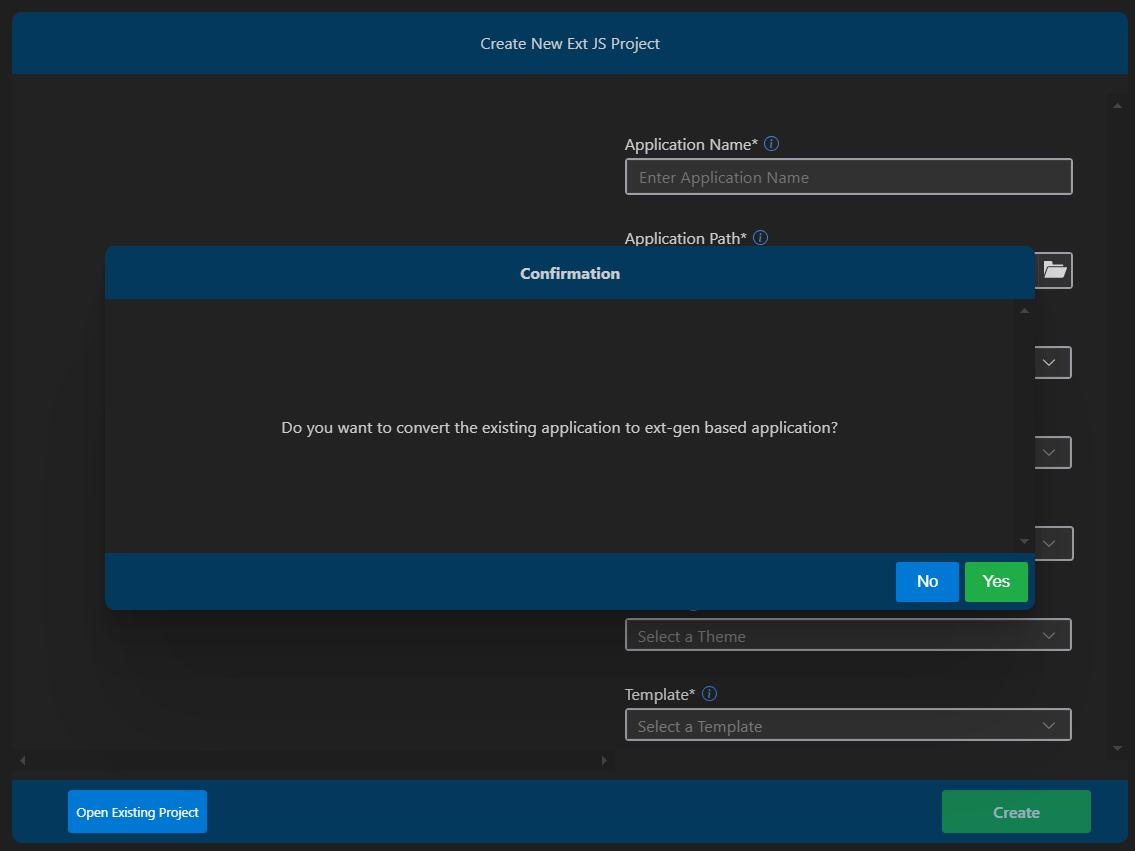
Task: Click the form's horizontal scrollbar left arrow
Action: (x=23, y=761)
